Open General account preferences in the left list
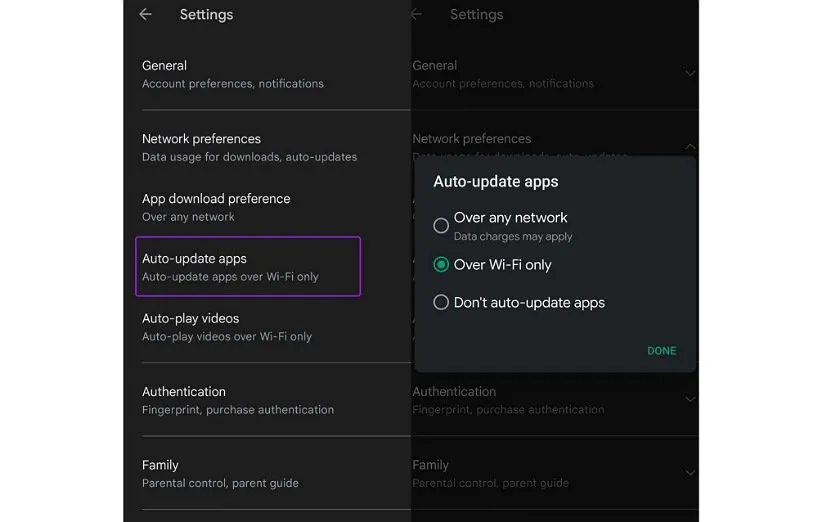 (233, 74)
